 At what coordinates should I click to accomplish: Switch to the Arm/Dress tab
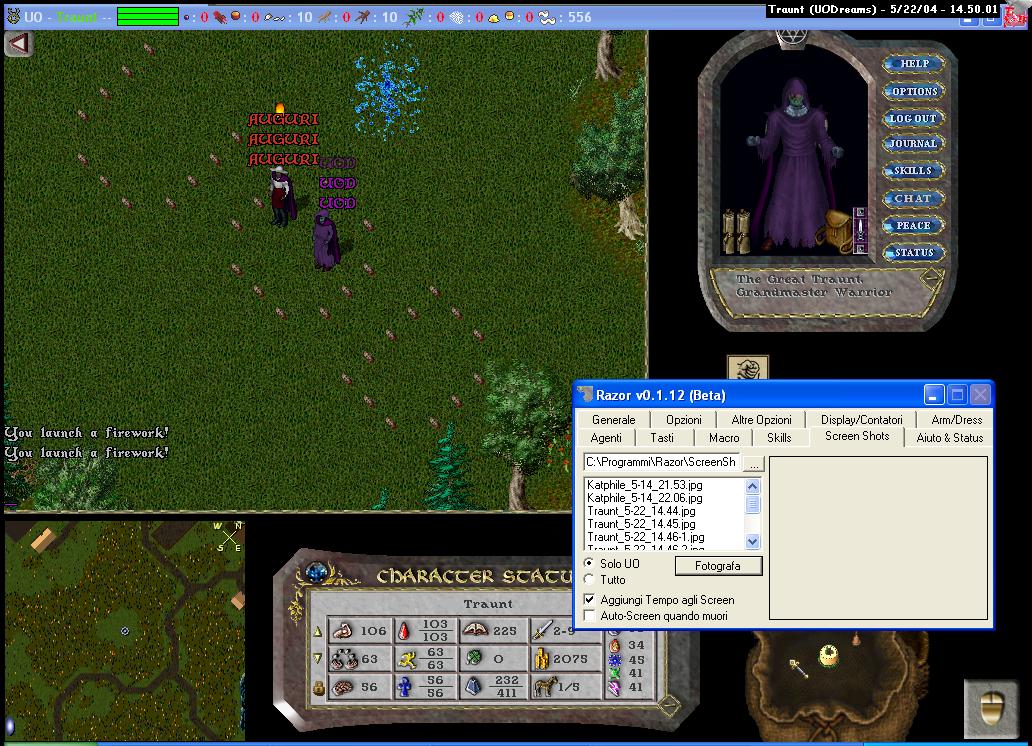pos(956,419)
